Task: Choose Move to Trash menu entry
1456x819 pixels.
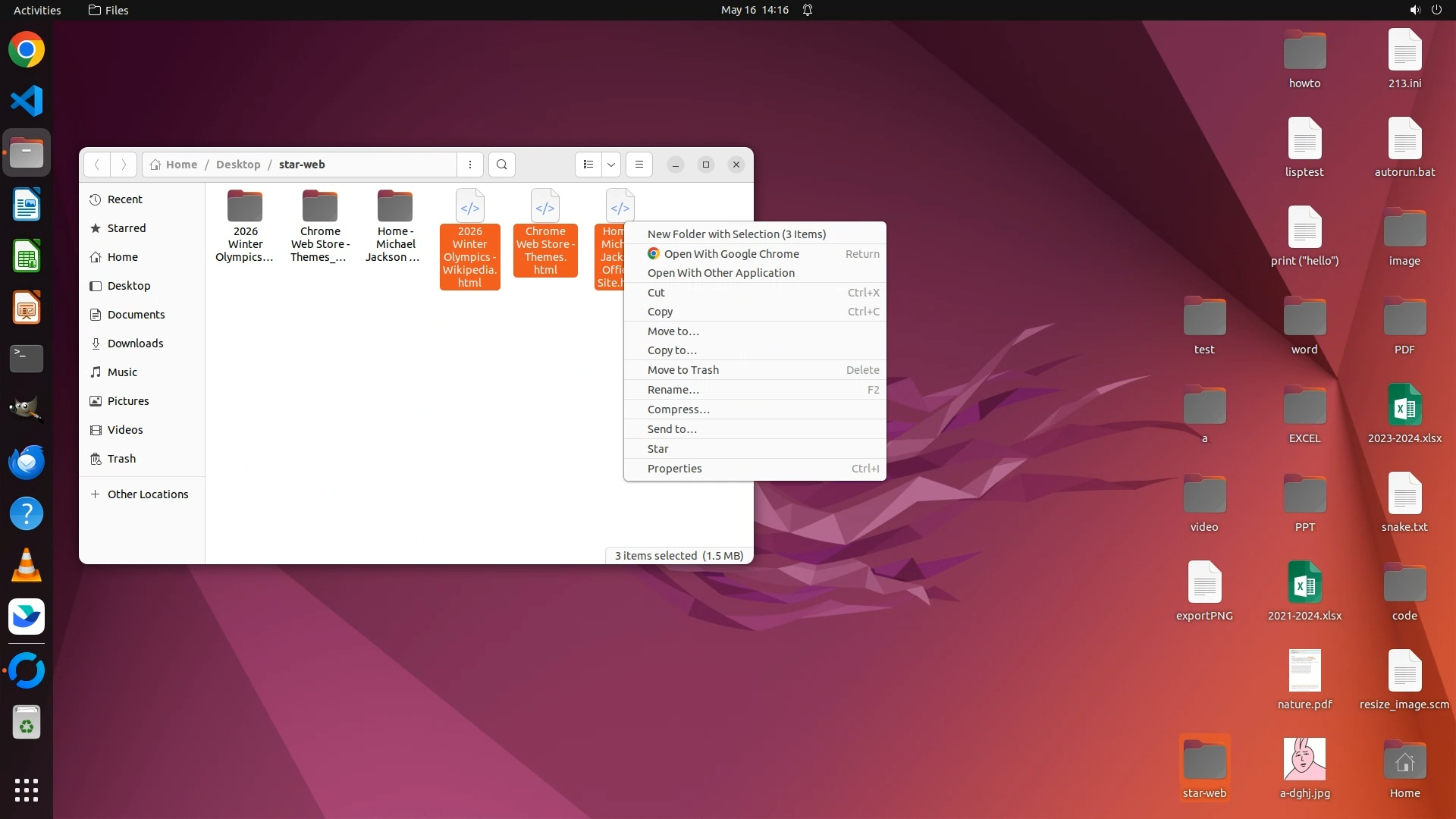Action: point(682,370)
